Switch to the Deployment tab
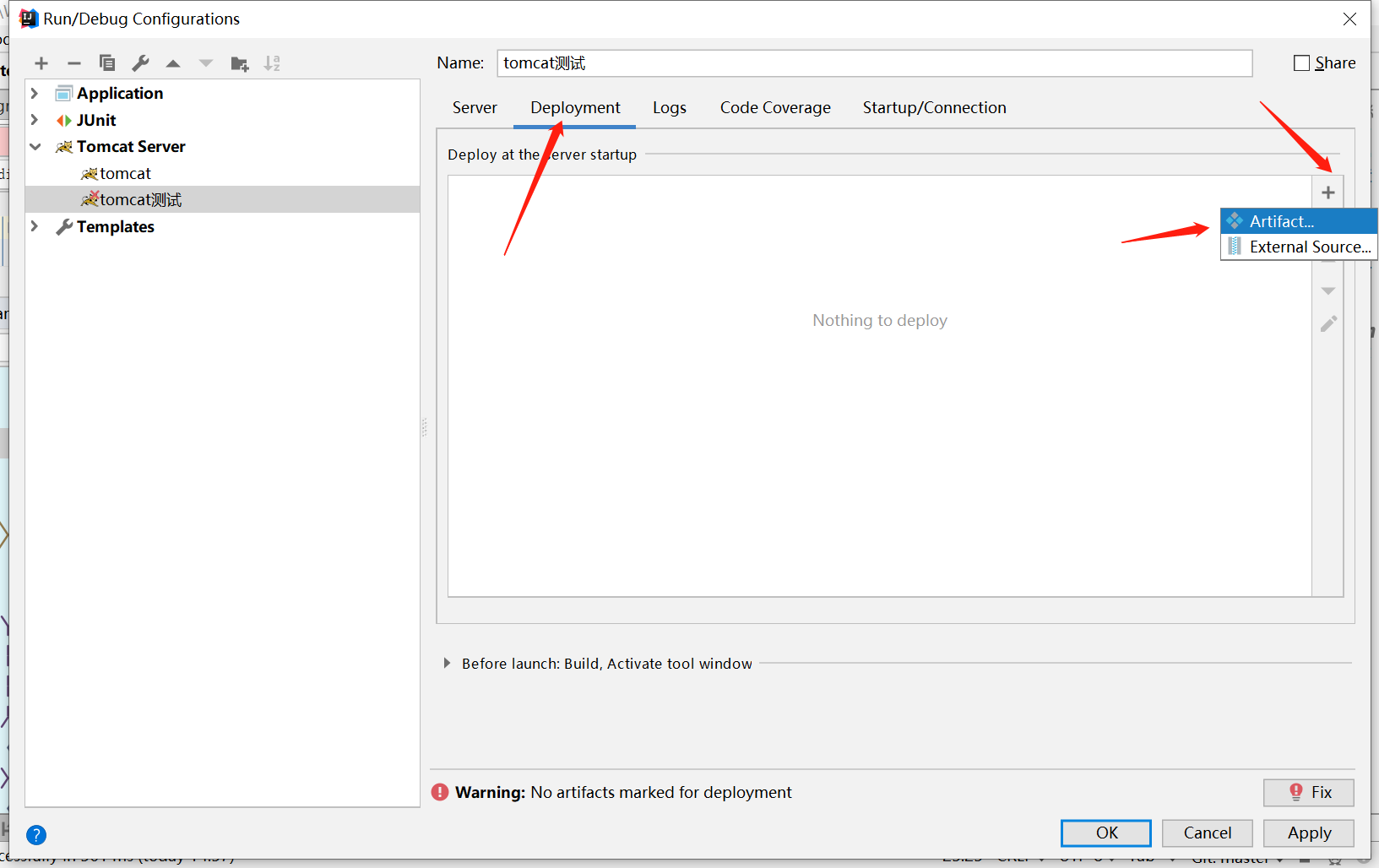The image size is (1379, 868). [x=575, y=108]
